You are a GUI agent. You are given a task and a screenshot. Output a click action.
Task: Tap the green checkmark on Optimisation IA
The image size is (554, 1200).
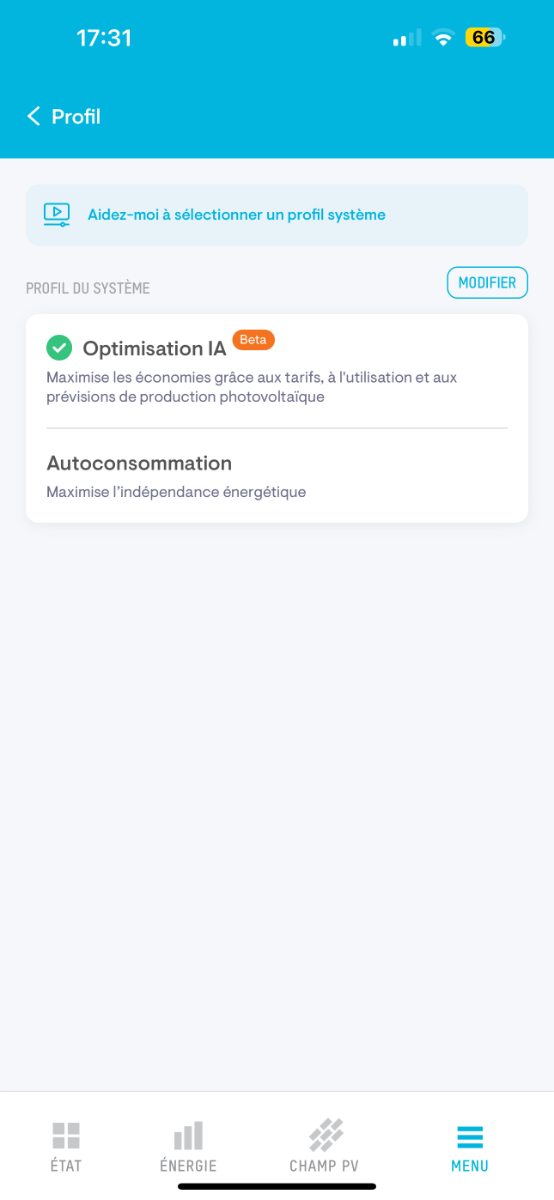click(x=59, y=348)
